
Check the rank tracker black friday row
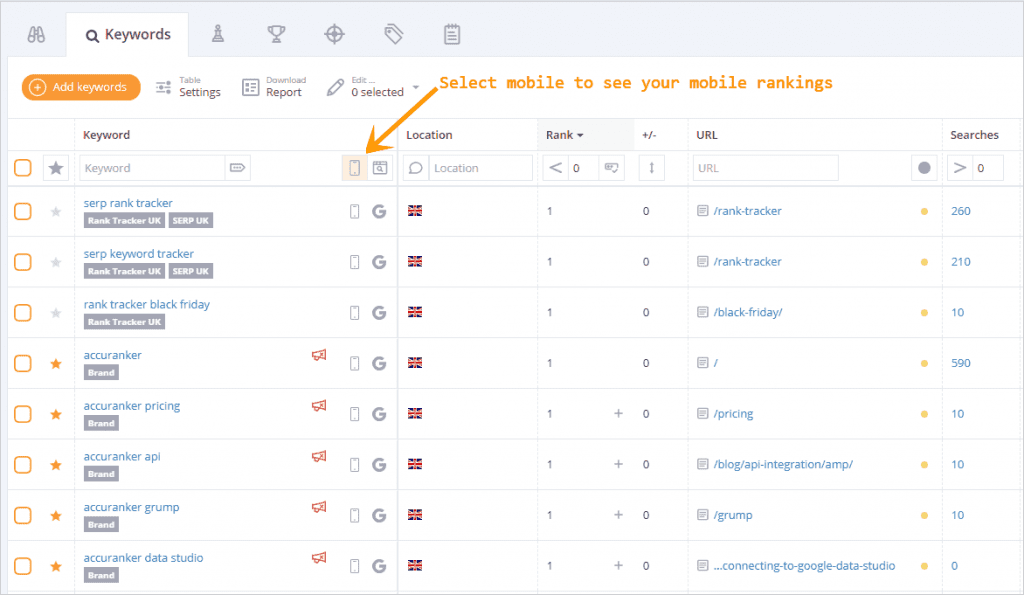coord(22,312)
